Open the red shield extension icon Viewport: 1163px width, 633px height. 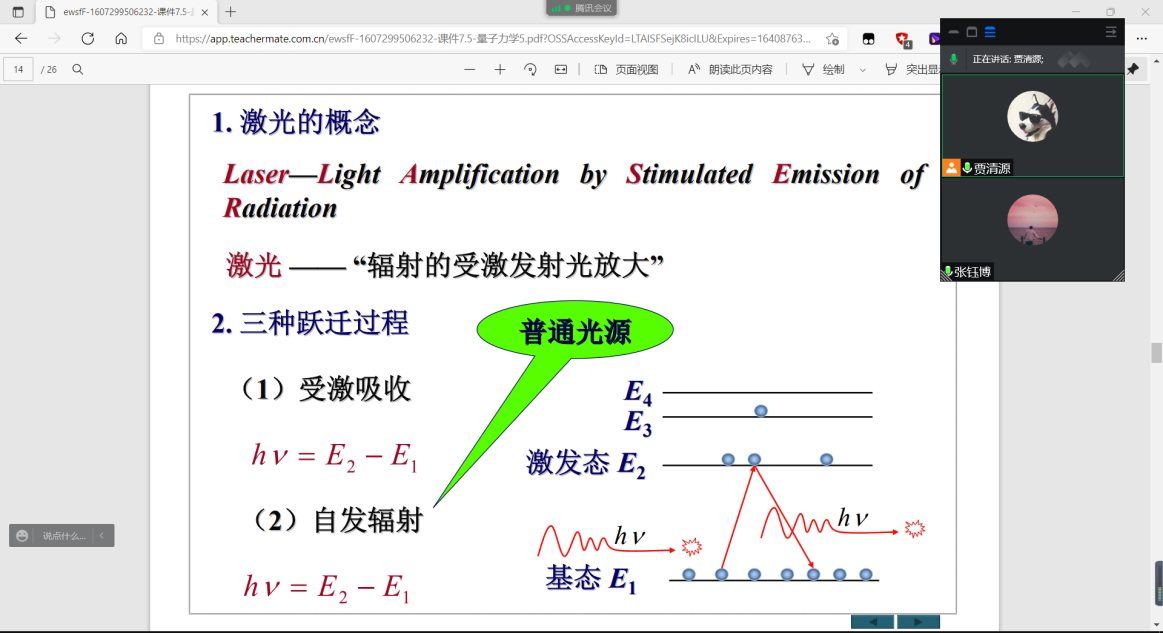(902, 39)
